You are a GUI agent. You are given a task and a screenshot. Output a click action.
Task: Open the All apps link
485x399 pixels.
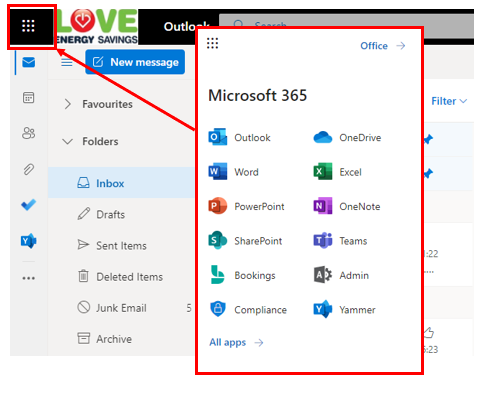(x=236, y=342)
